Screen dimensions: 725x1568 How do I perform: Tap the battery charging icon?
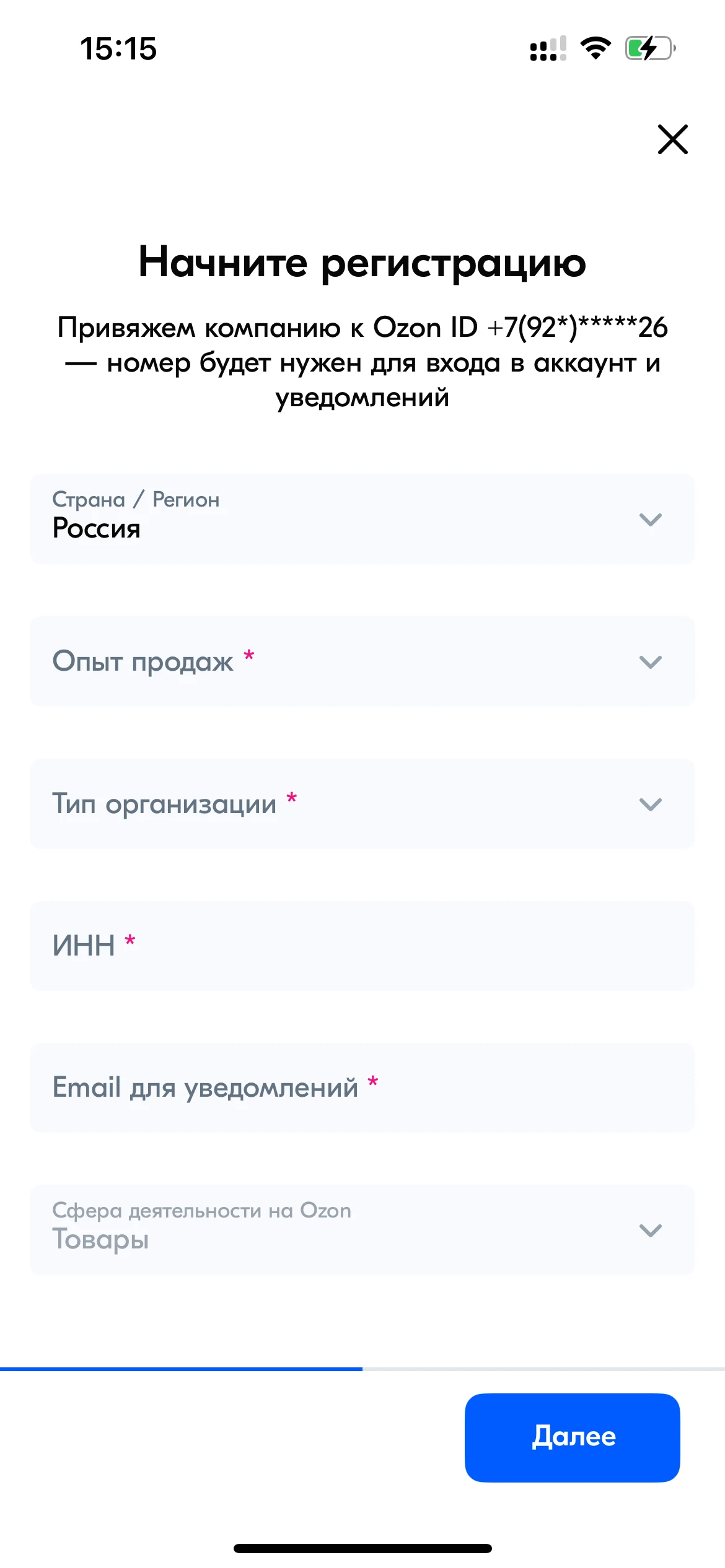coord(649,48)
